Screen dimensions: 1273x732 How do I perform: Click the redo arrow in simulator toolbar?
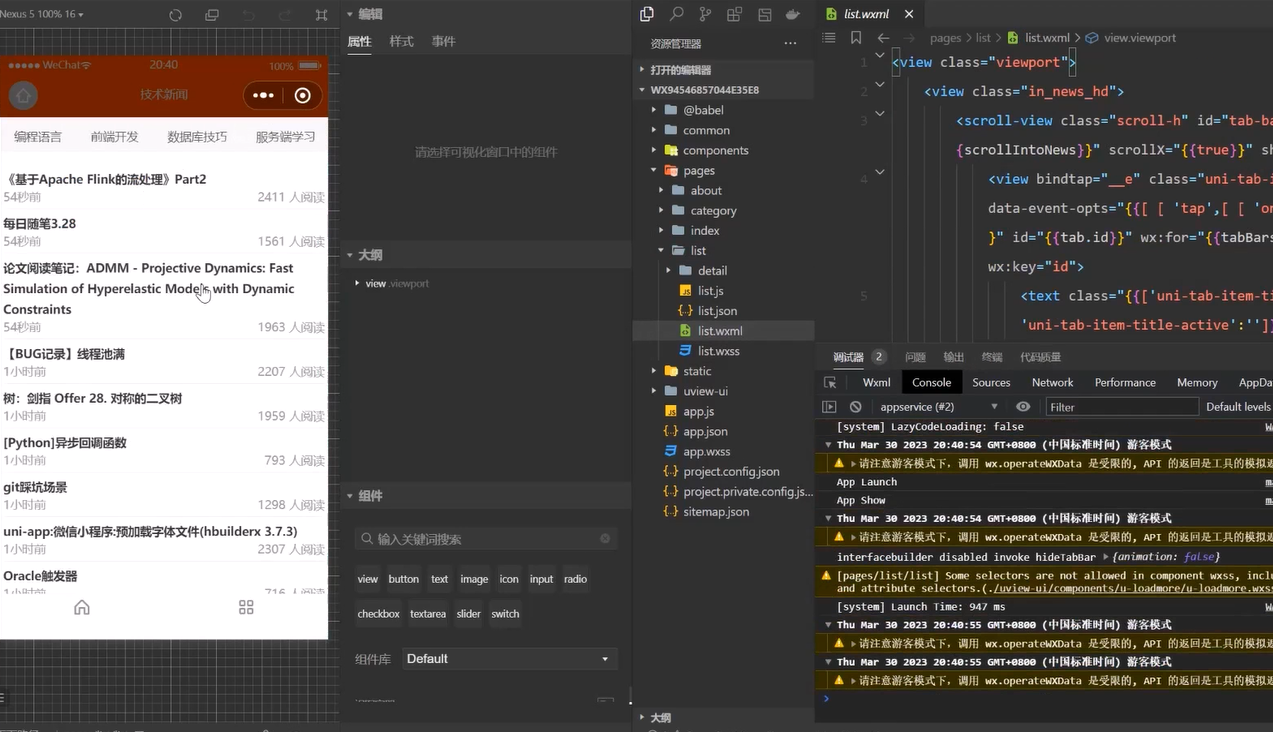[285, 15]
